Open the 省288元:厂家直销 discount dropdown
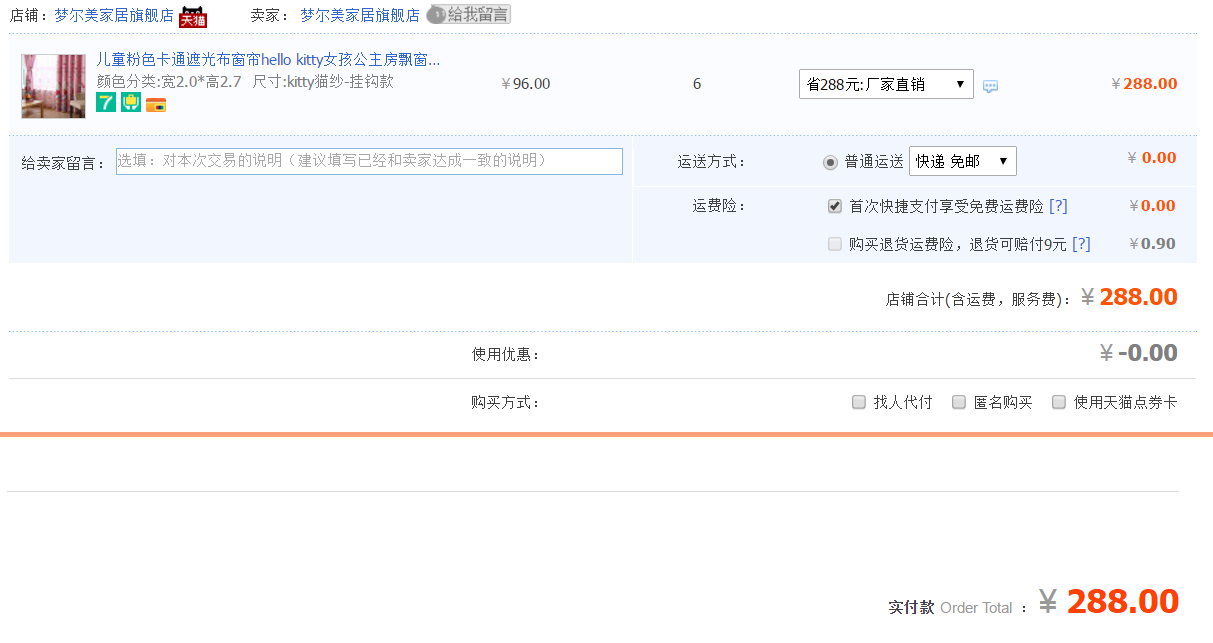 coord(886,84)
